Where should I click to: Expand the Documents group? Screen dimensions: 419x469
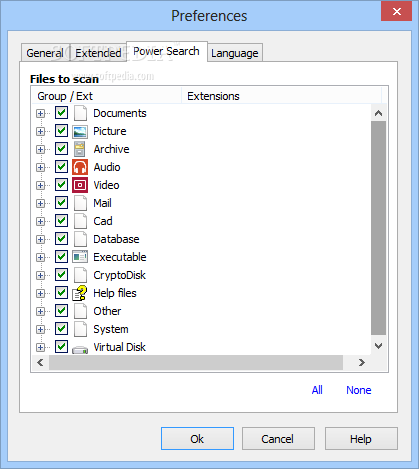click(40, 114)
